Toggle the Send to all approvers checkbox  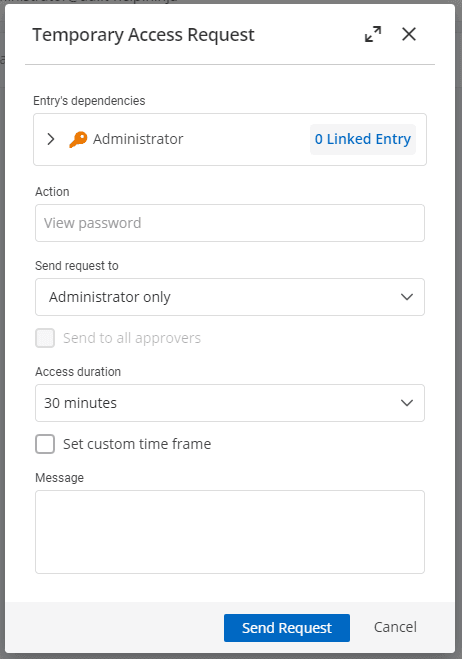point(45,338)
